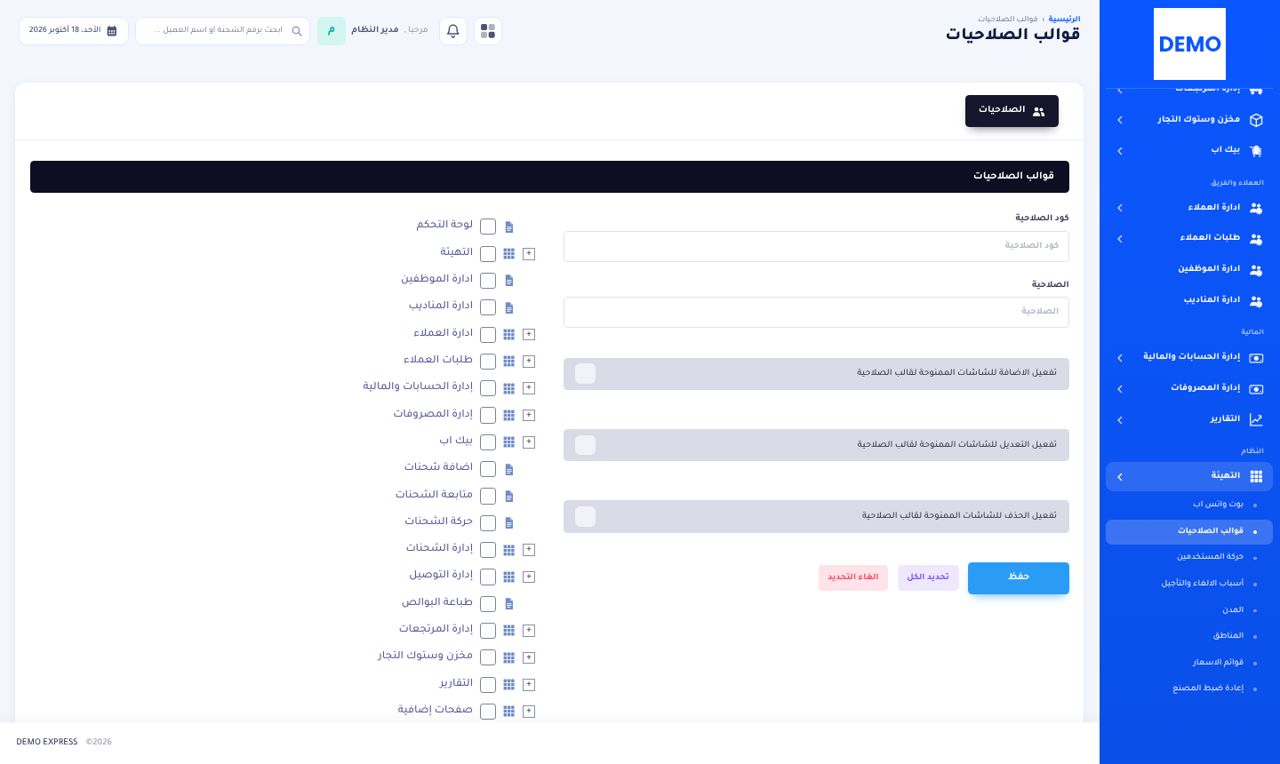Click the بيك اب sidebar icon
Screen dimensions: 1280x764
click(1256, 150)
